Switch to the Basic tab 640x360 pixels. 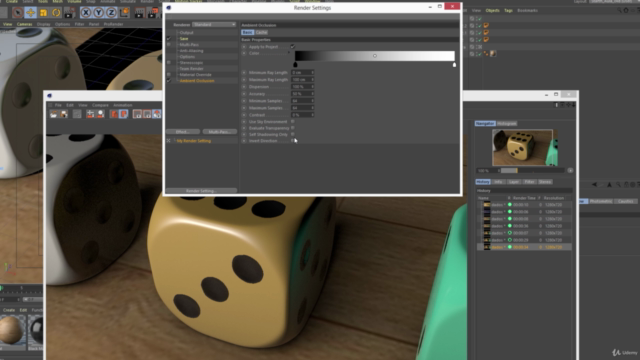point(247,32)
